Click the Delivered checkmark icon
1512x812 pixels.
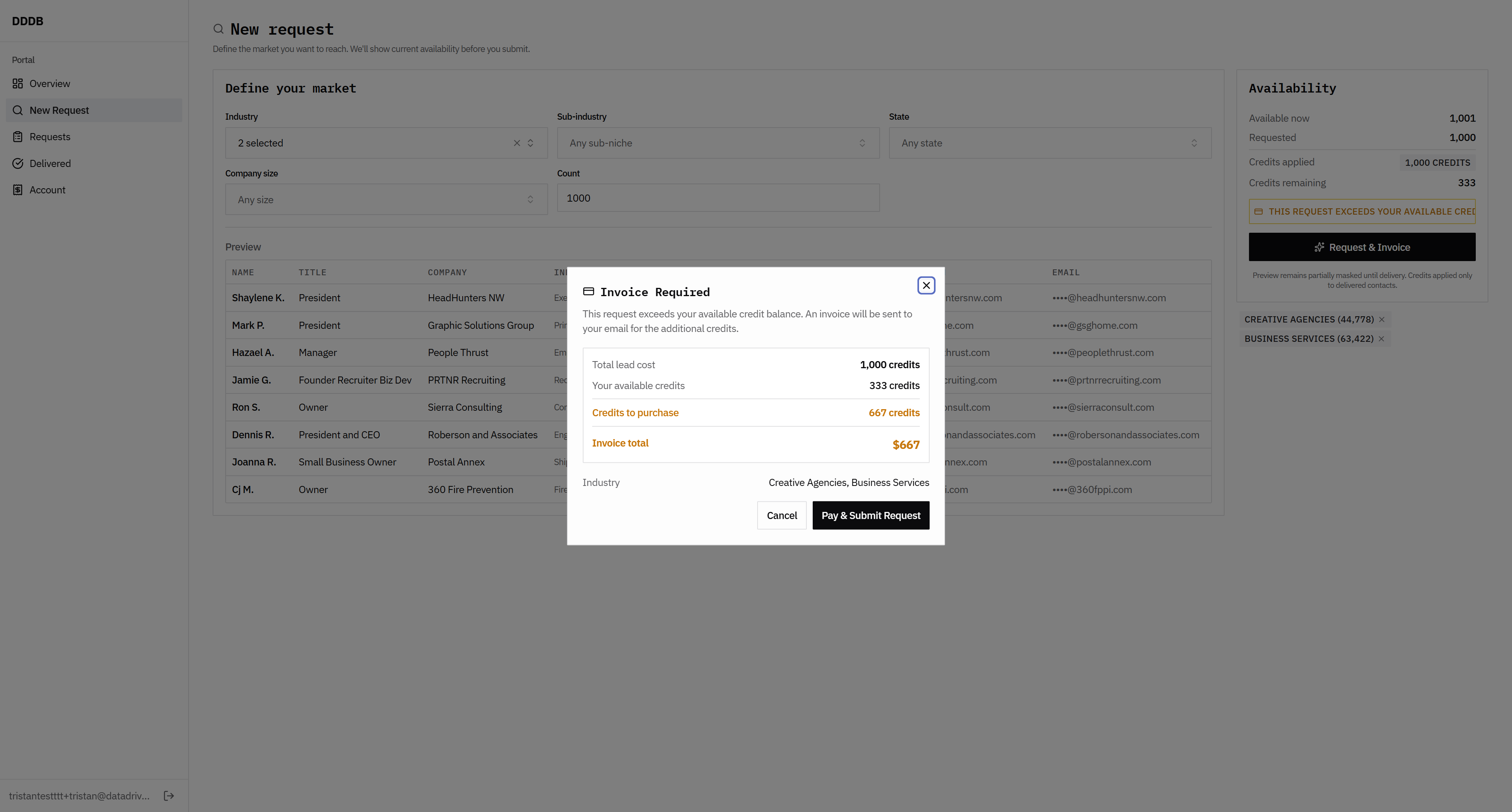point(18,163)
